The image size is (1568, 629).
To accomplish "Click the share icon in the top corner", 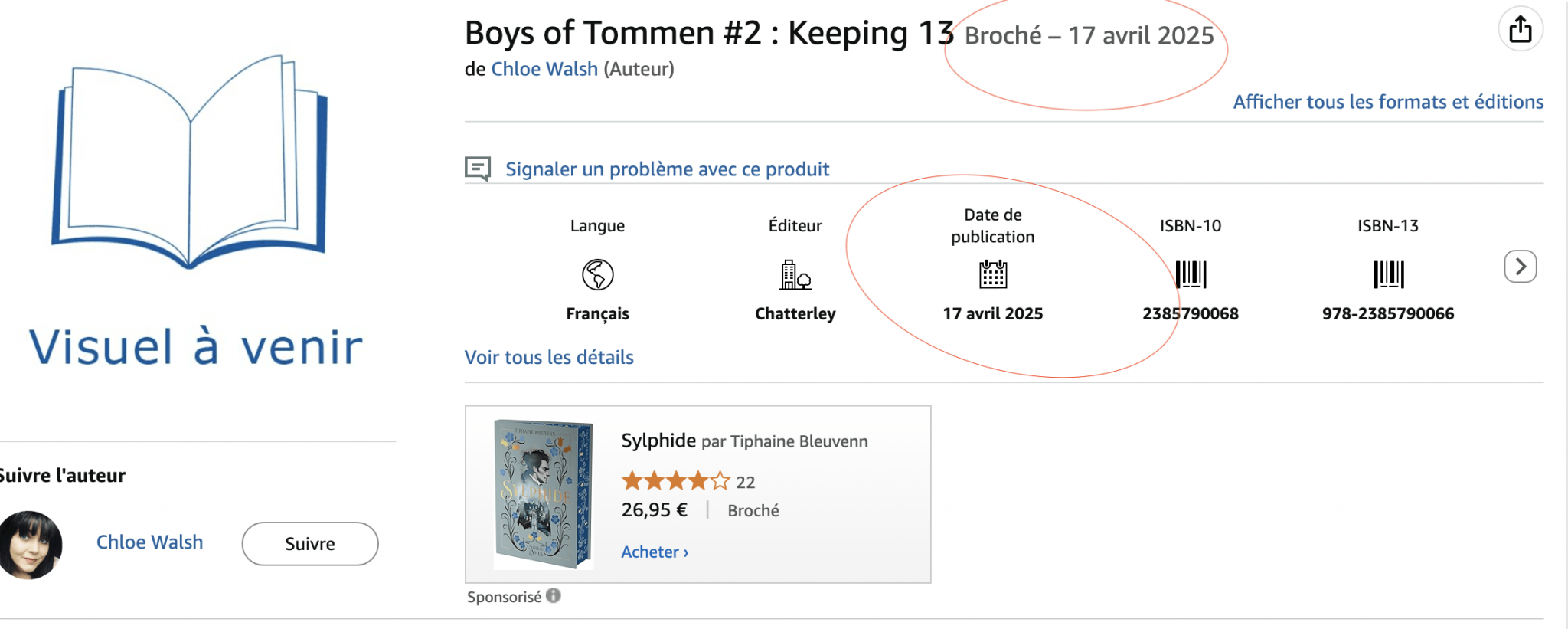I will pyautogui.click(x=1521, y=29).
